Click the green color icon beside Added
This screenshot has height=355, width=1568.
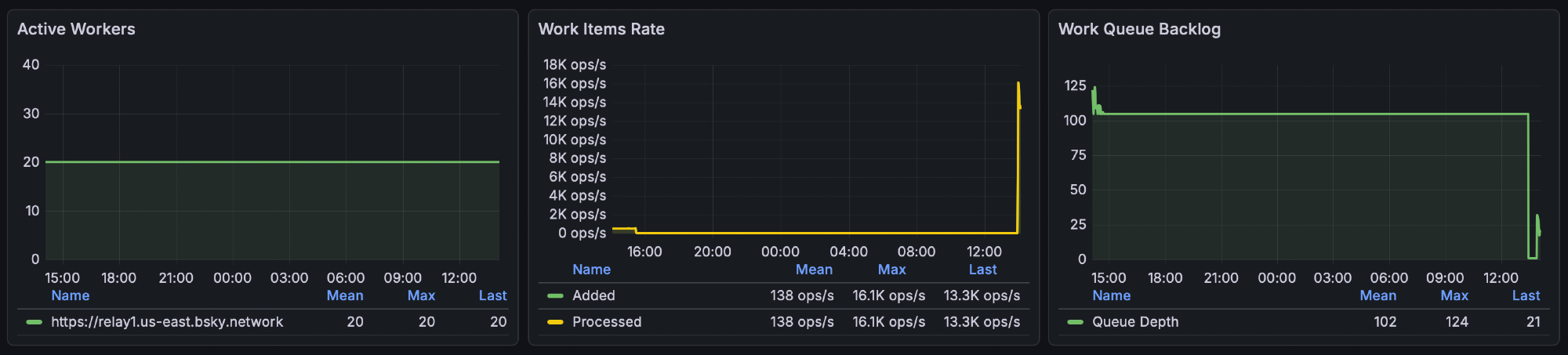point(555,296)
